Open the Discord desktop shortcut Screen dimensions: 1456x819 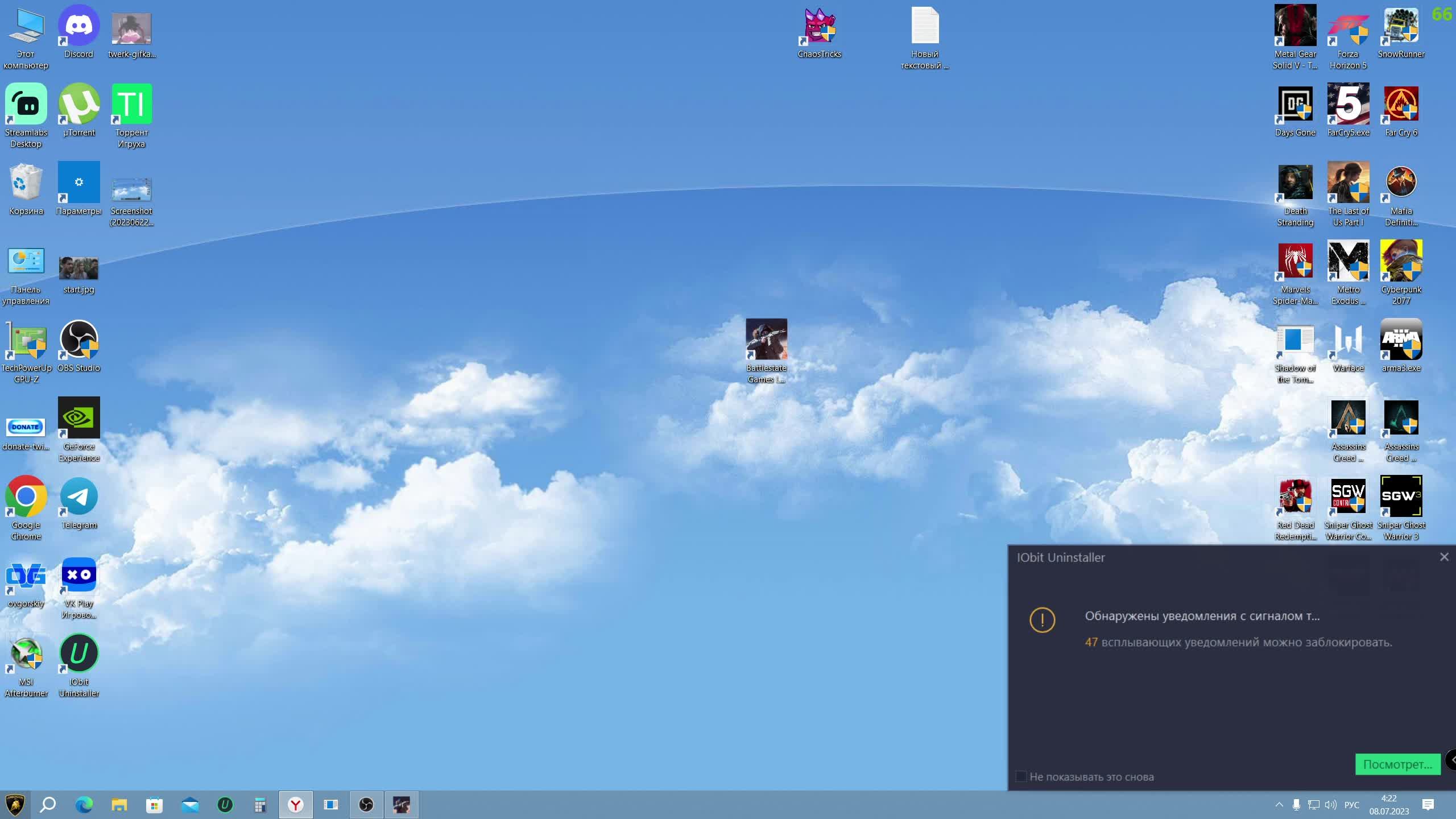pyautogui.click(x=78, y=26)
